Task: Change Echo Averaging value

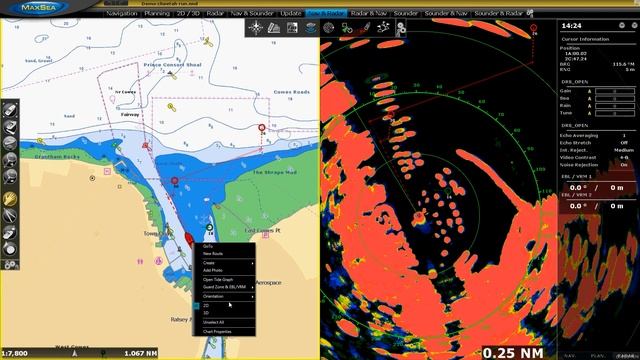Action: pyautogui.click(x=624, y=136)
